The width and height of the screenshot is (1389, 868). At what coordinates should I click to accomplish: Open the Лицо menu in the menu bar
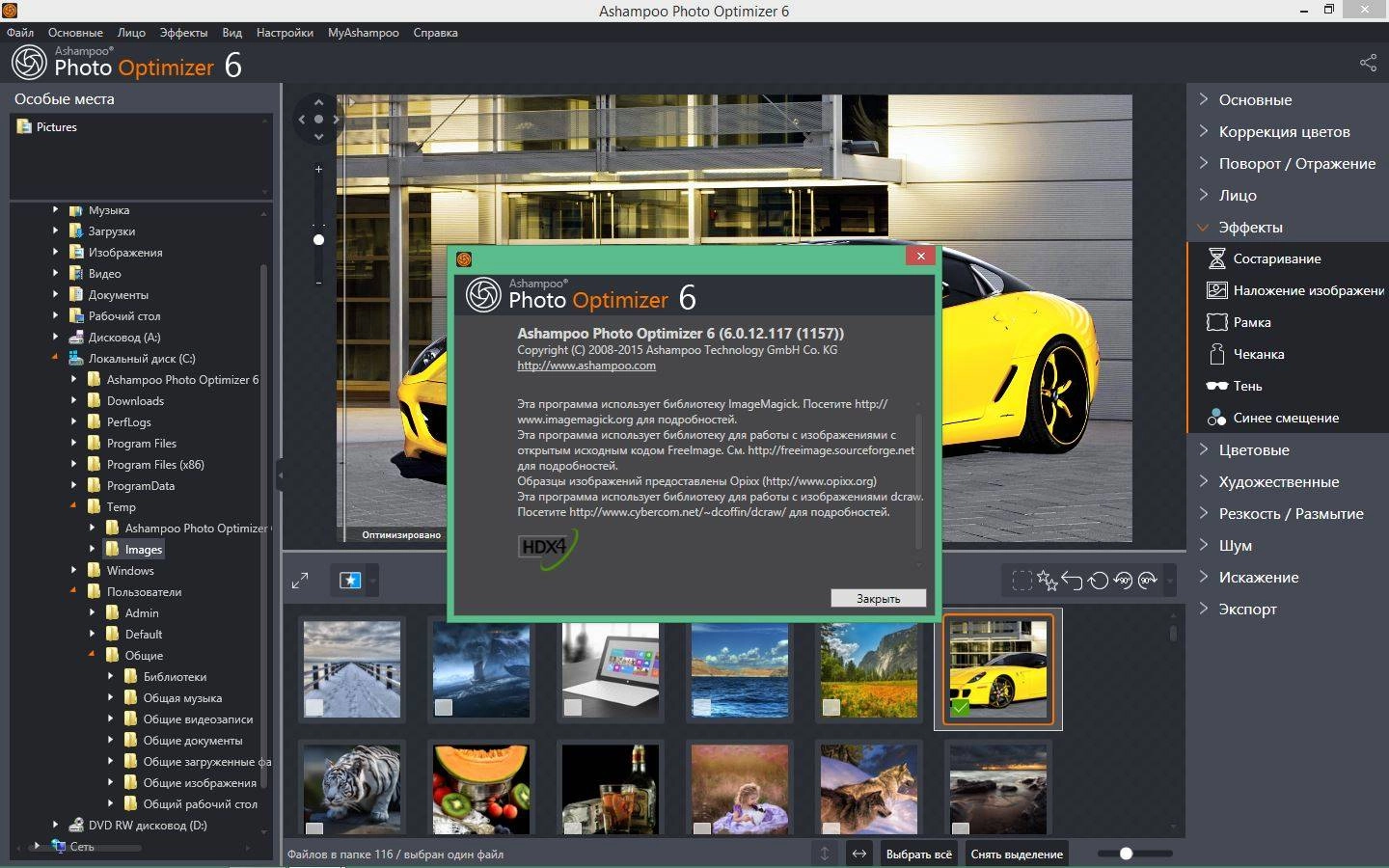coord(131,33)
